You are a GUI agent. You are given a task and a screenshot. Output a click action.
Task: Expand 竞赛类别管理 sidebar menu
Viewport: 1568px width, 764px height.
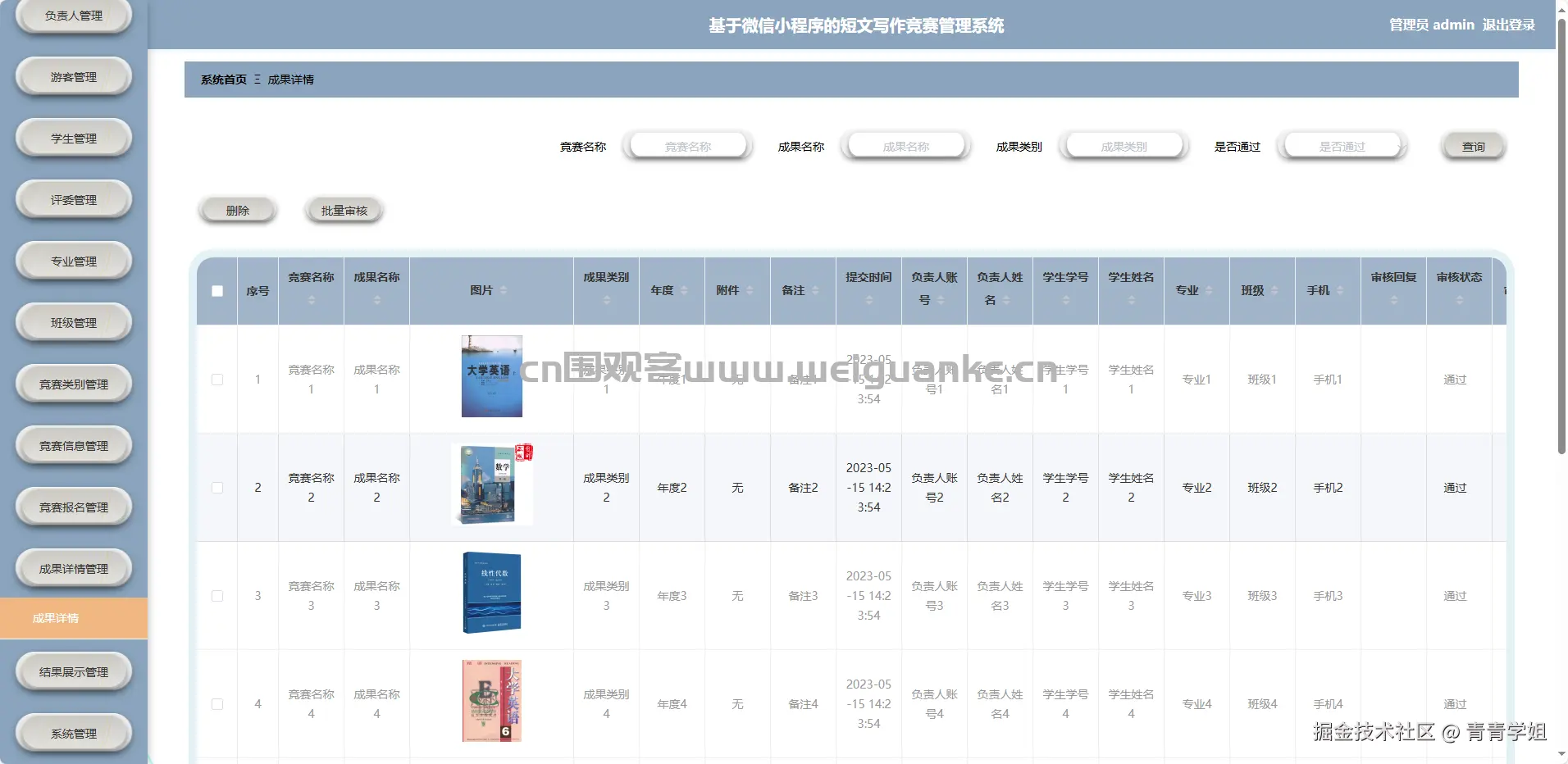tap(74, 384)
